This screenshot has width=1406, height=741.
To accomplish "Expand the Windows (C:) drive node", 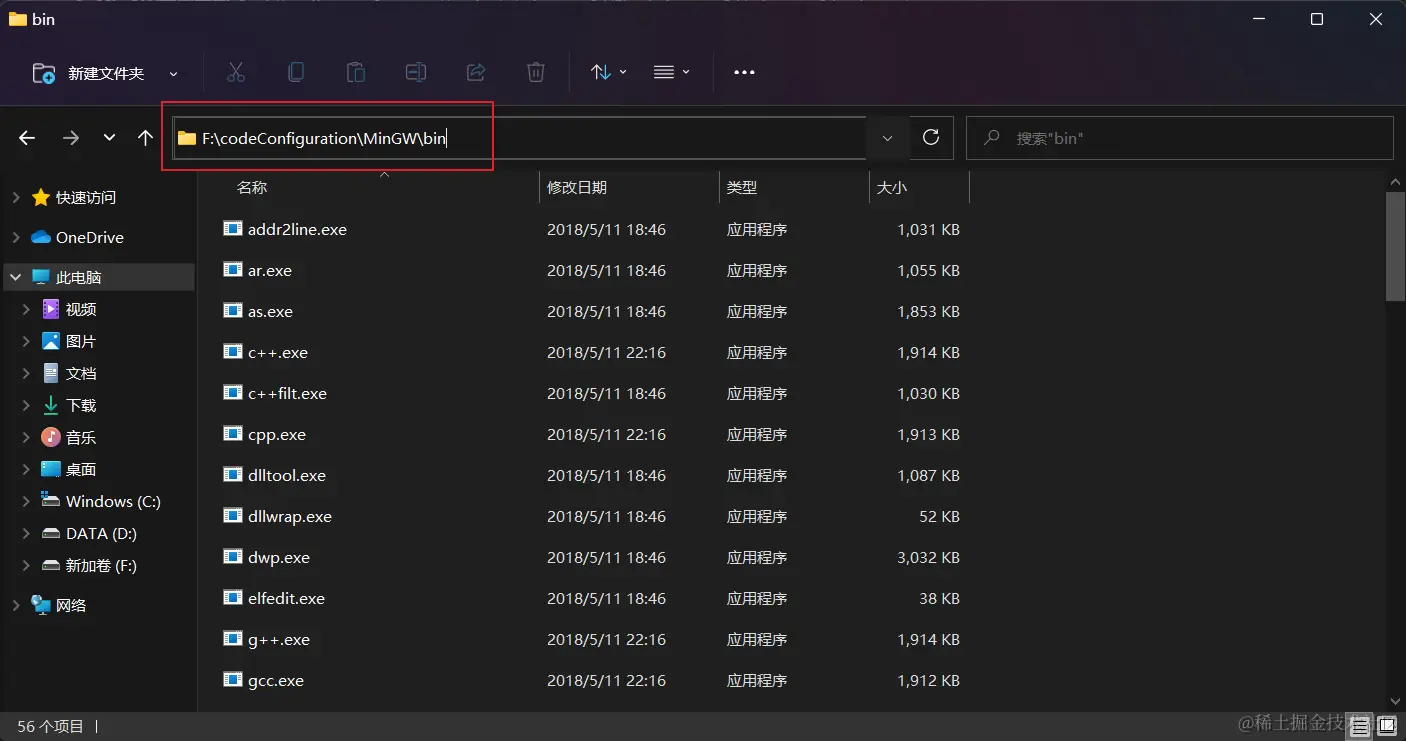I will tap(27, 502).
